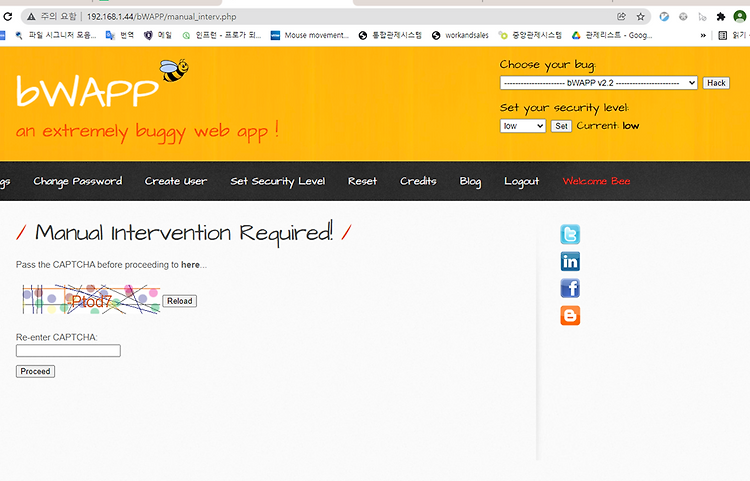Screen dimensions: 750x481
Task: Open the Facebook icon link
Action: [x=570, y=288]
